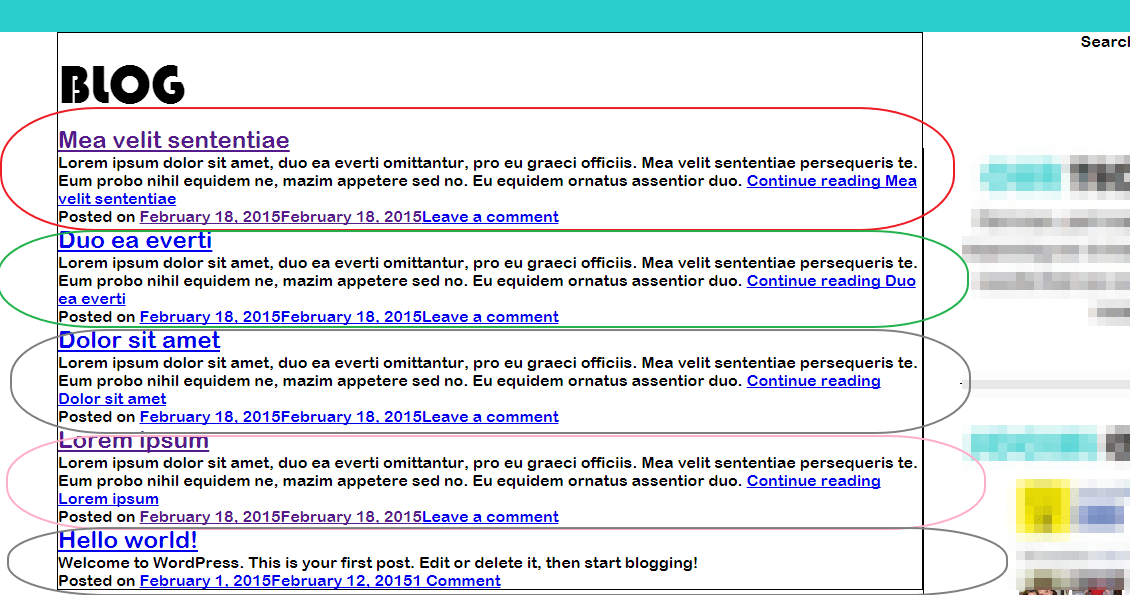Screen dimensions: 1130x595
Task: Follow 'Continue reading Duo ea everti' link
Action: click(x=831, y=281)
